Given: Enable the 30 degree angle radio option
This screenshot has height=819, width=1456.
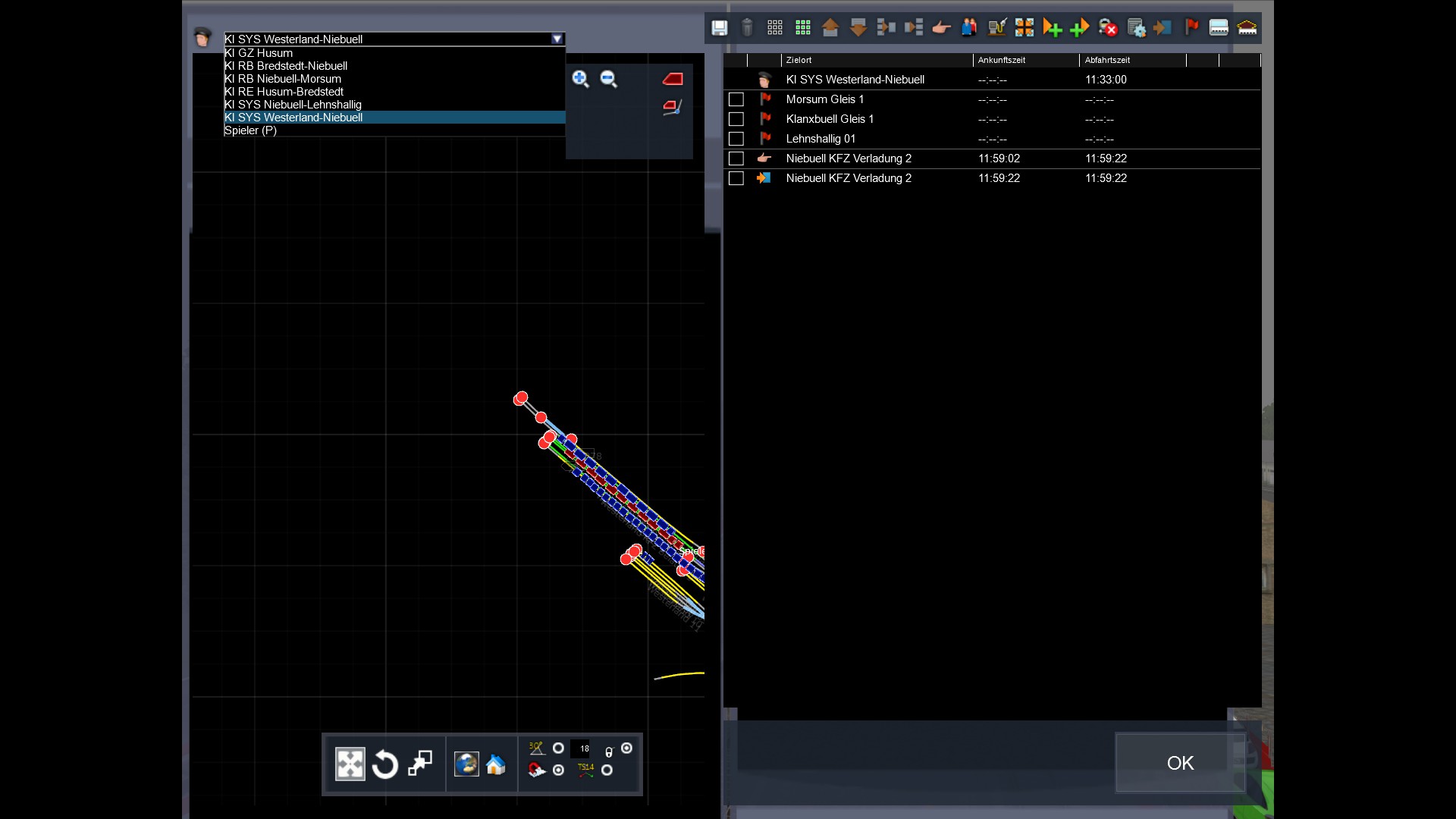Looking at the screenshot, I should (x=558, y=748).
